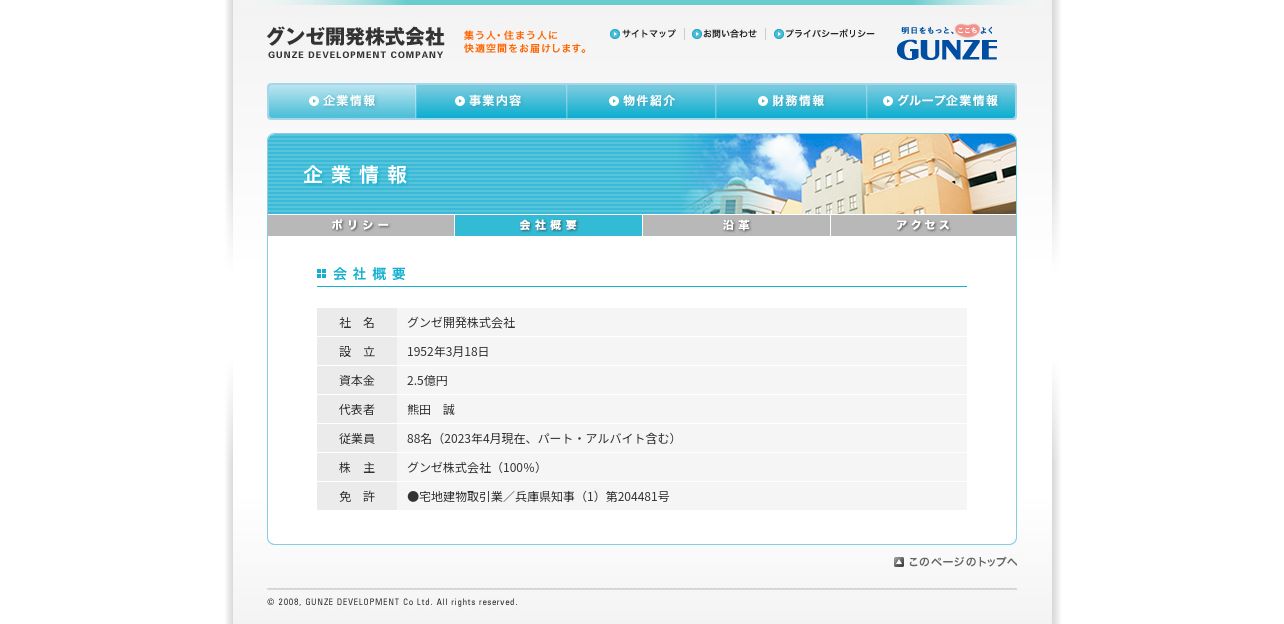The height and width of the screenshot is (624, 1284).
Task: Click the 企業情報 banner image
Action: pos(642,174)
